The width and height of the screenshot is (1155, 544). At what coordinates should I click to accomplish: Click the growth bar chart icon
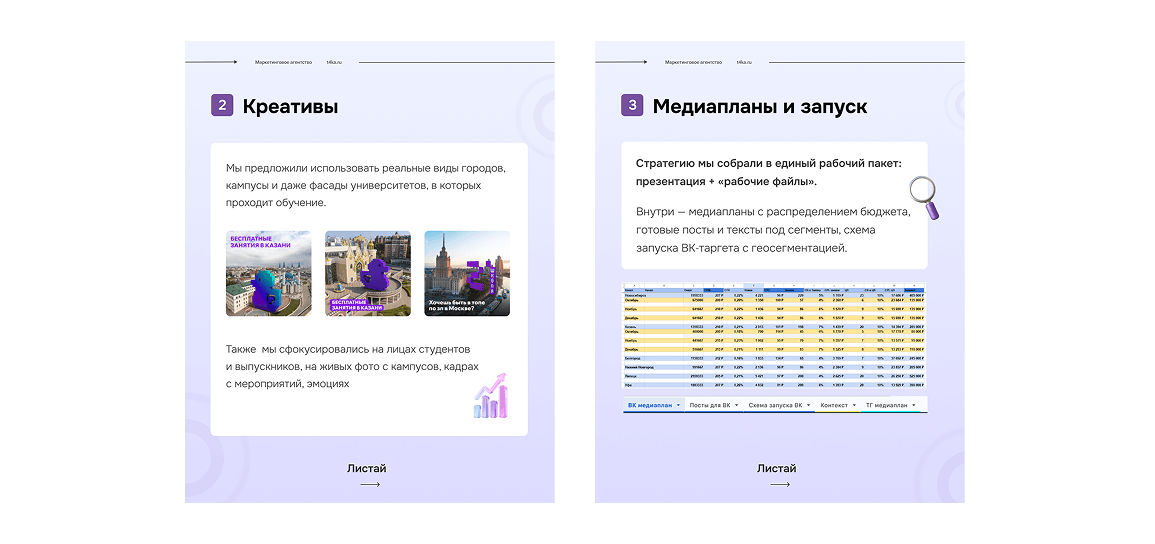tap(490, 397)
